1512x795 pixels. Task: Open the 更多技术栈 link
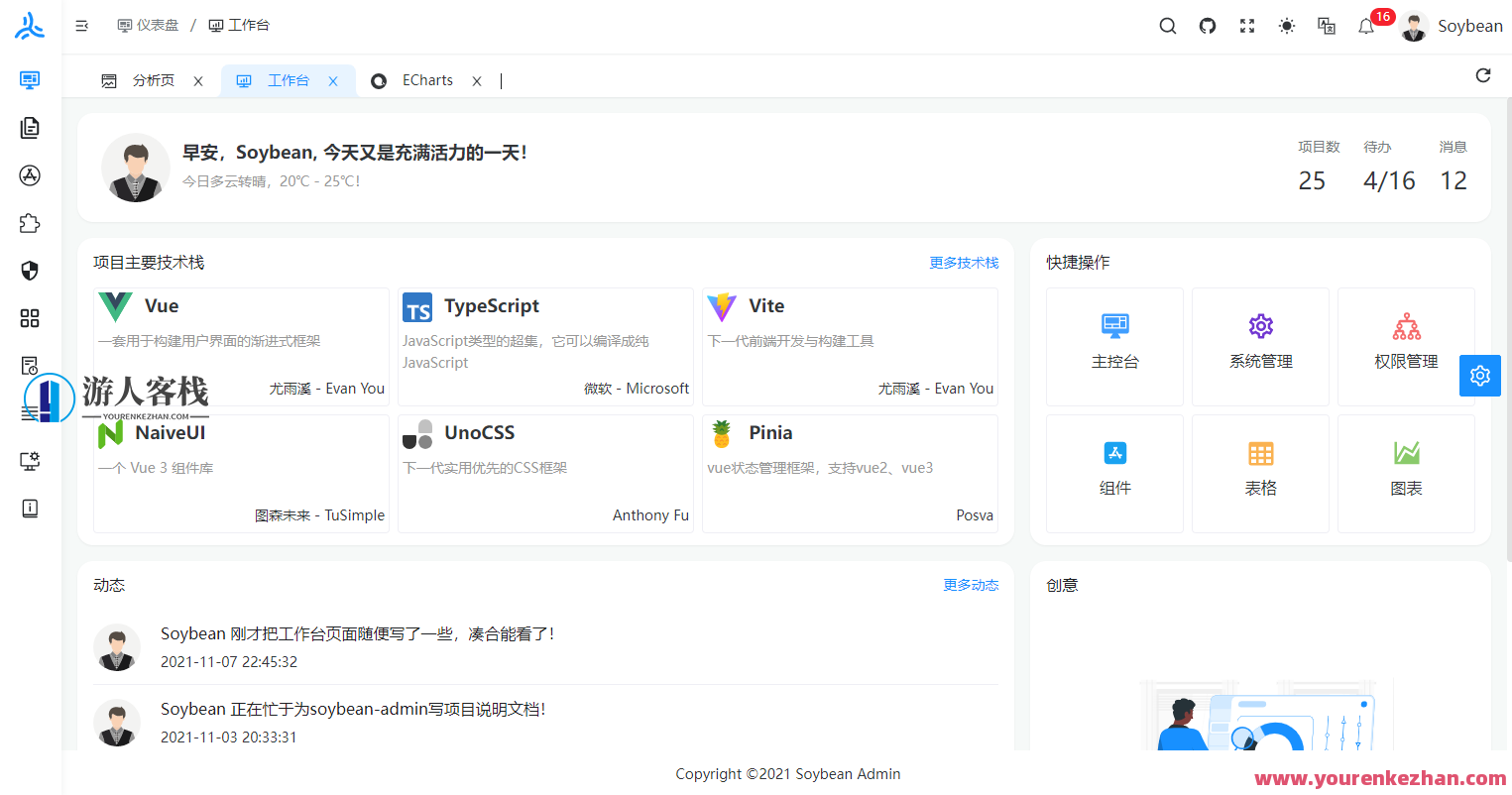(x=964, y=262)
